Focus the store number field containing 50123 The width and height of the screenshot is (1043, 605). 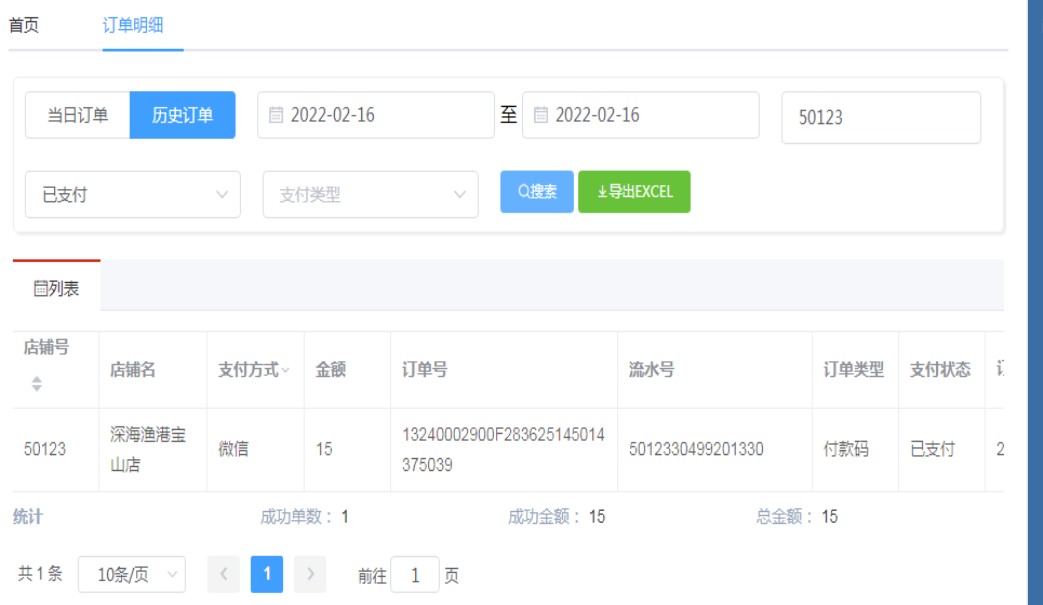[880, 118]
